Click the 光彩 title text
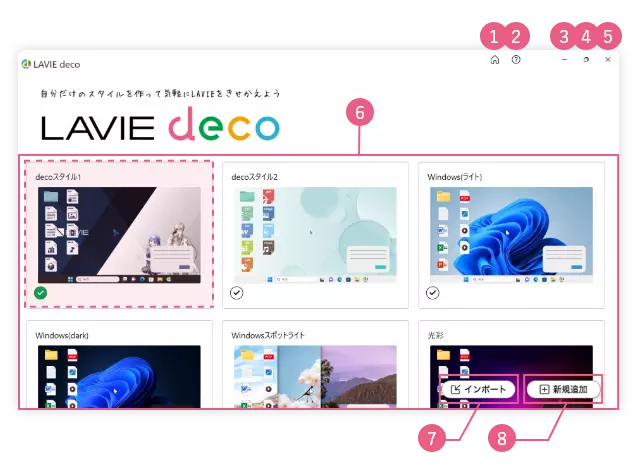 click(435, 335)
